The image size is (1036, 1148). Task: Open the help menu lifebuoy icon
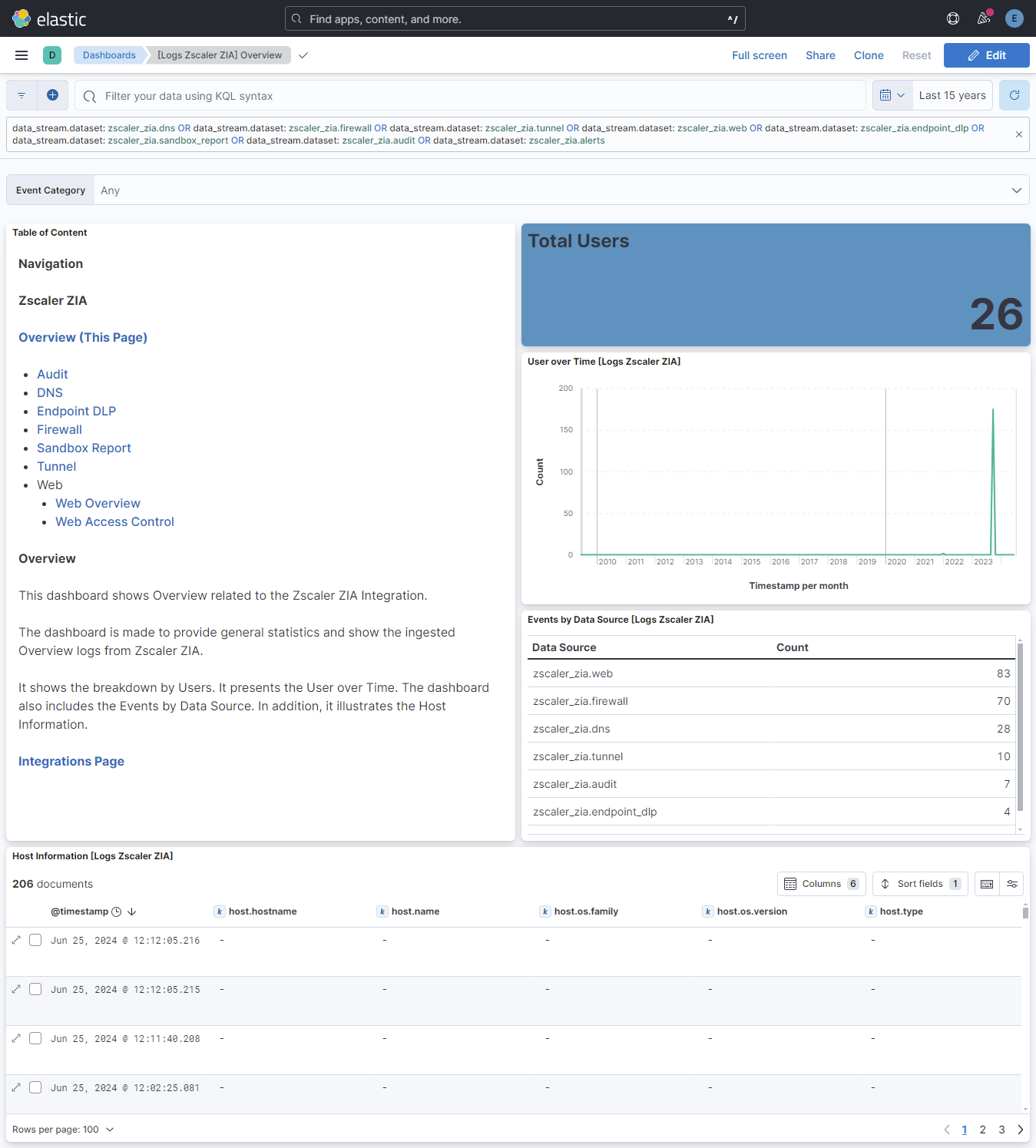(x=953, y=18)
